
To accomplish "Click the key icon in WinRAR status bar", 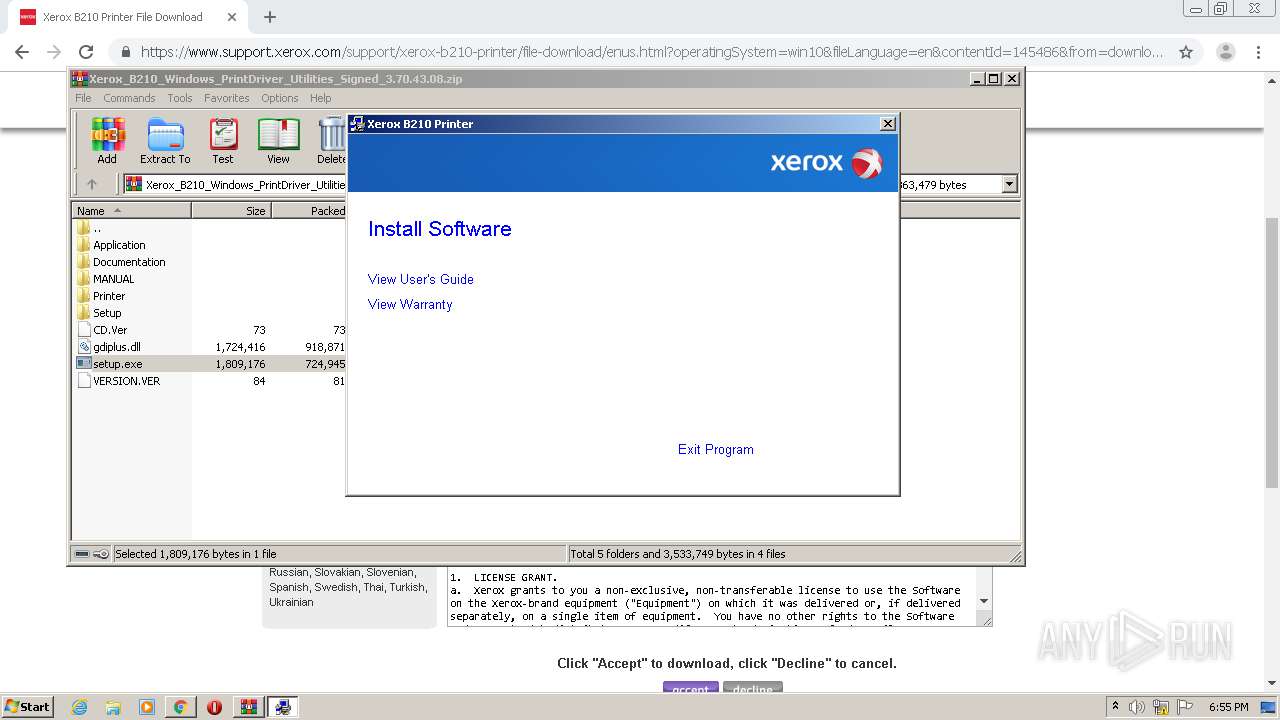I will pos(101,554).
